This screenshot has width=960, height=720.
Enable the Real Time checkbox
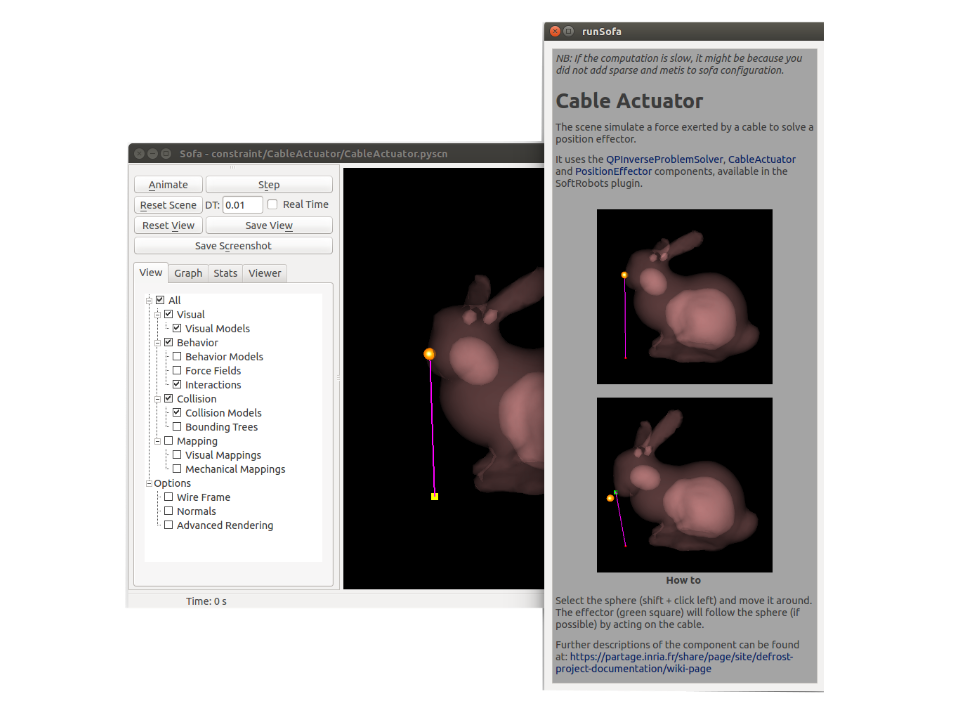pos(272,204)
